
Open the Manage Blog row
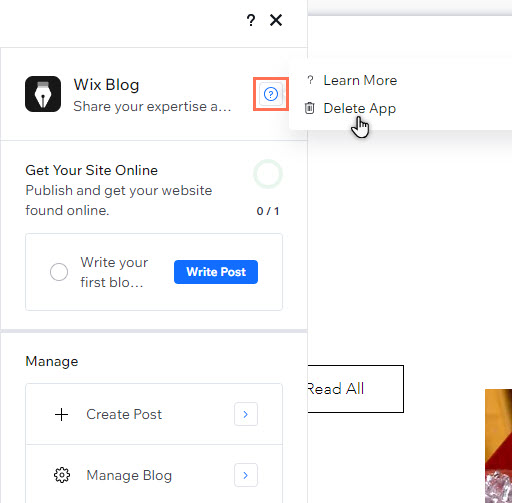pos(154,475)
